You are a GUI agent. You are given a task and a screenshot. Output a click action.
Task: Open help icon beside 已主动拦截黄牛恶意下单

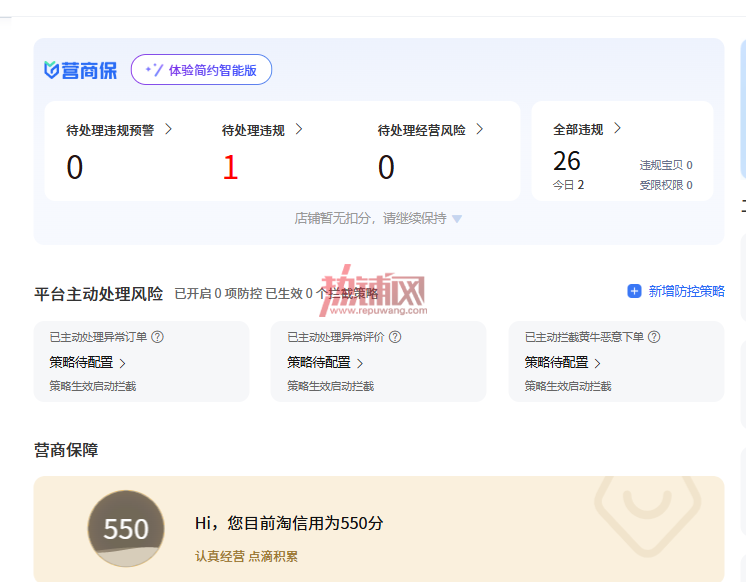(654, 337)
